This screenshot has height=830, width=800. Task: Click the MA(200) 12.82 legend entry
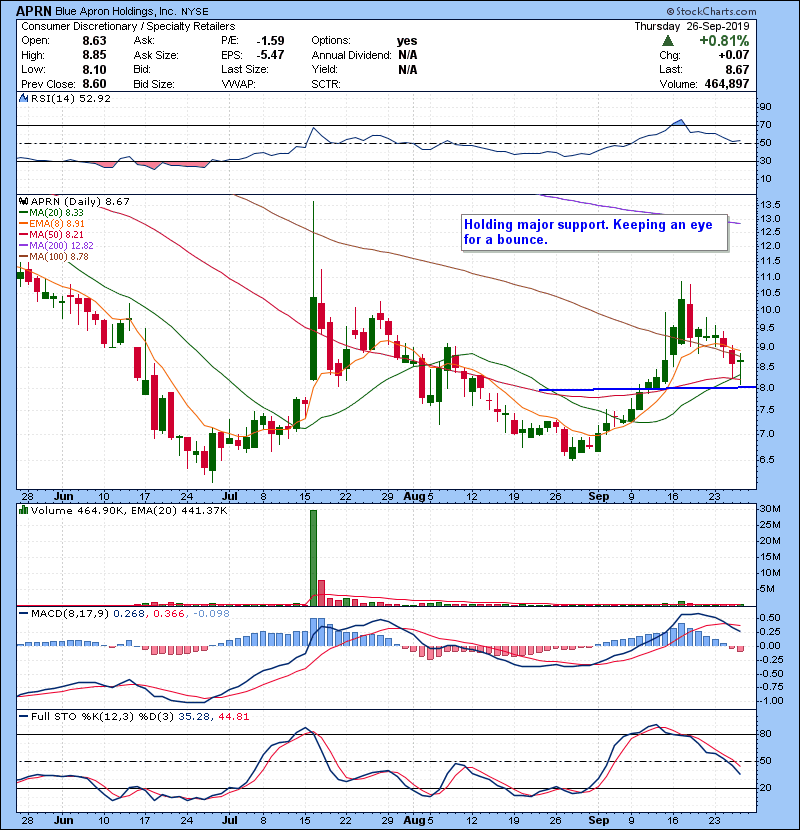point(56,246)
